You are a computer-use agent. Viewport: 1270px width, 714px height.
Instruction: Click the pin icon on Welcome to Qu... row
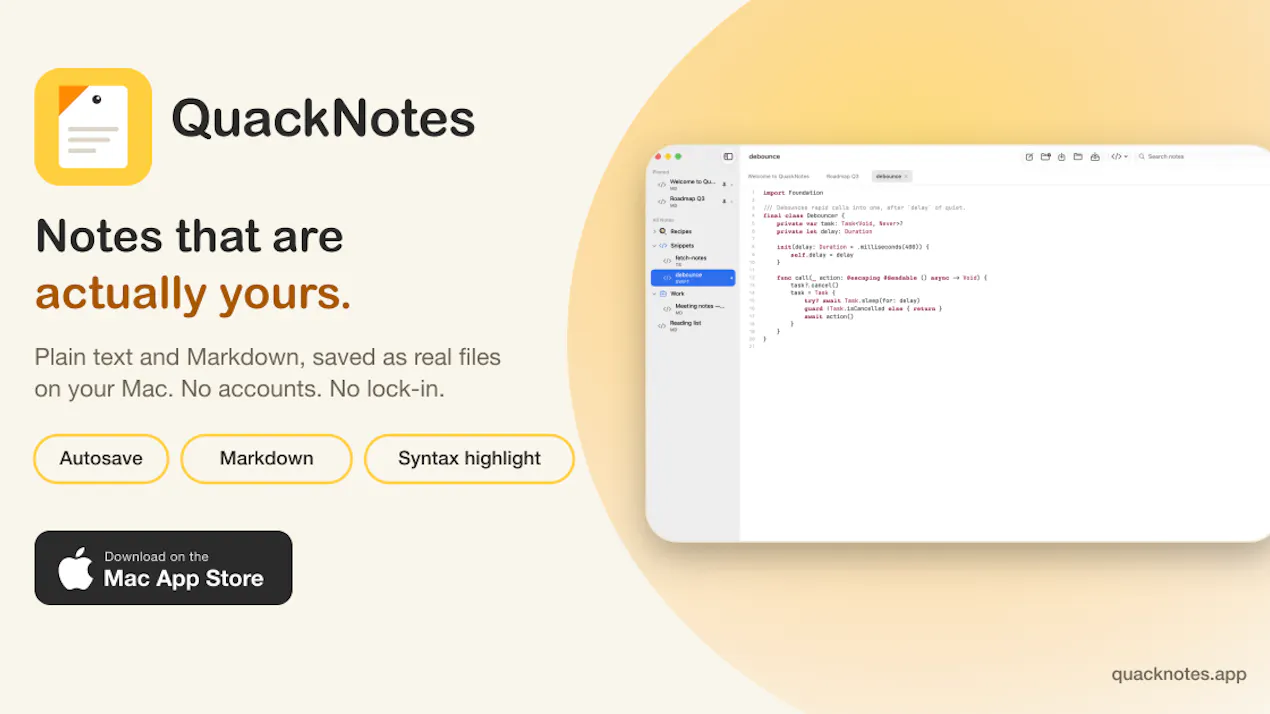724,185
